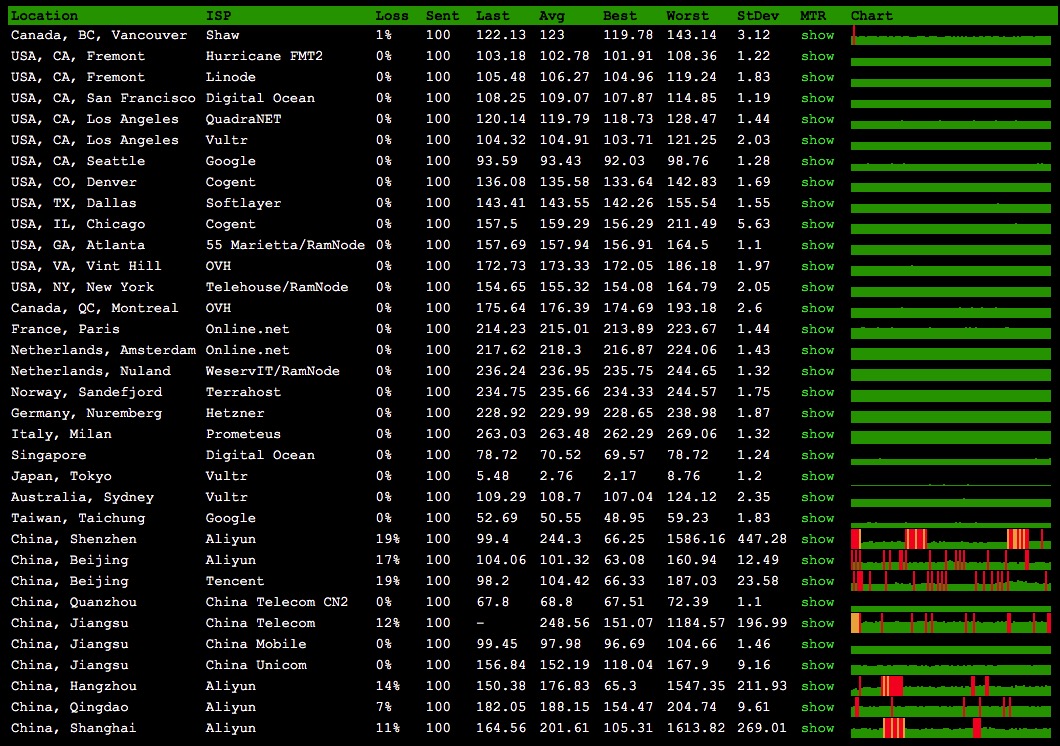Screen dimensions: 1060x746
Task: Select the 19% loss value for Shenzhen
Action: [x=388, y=539]
